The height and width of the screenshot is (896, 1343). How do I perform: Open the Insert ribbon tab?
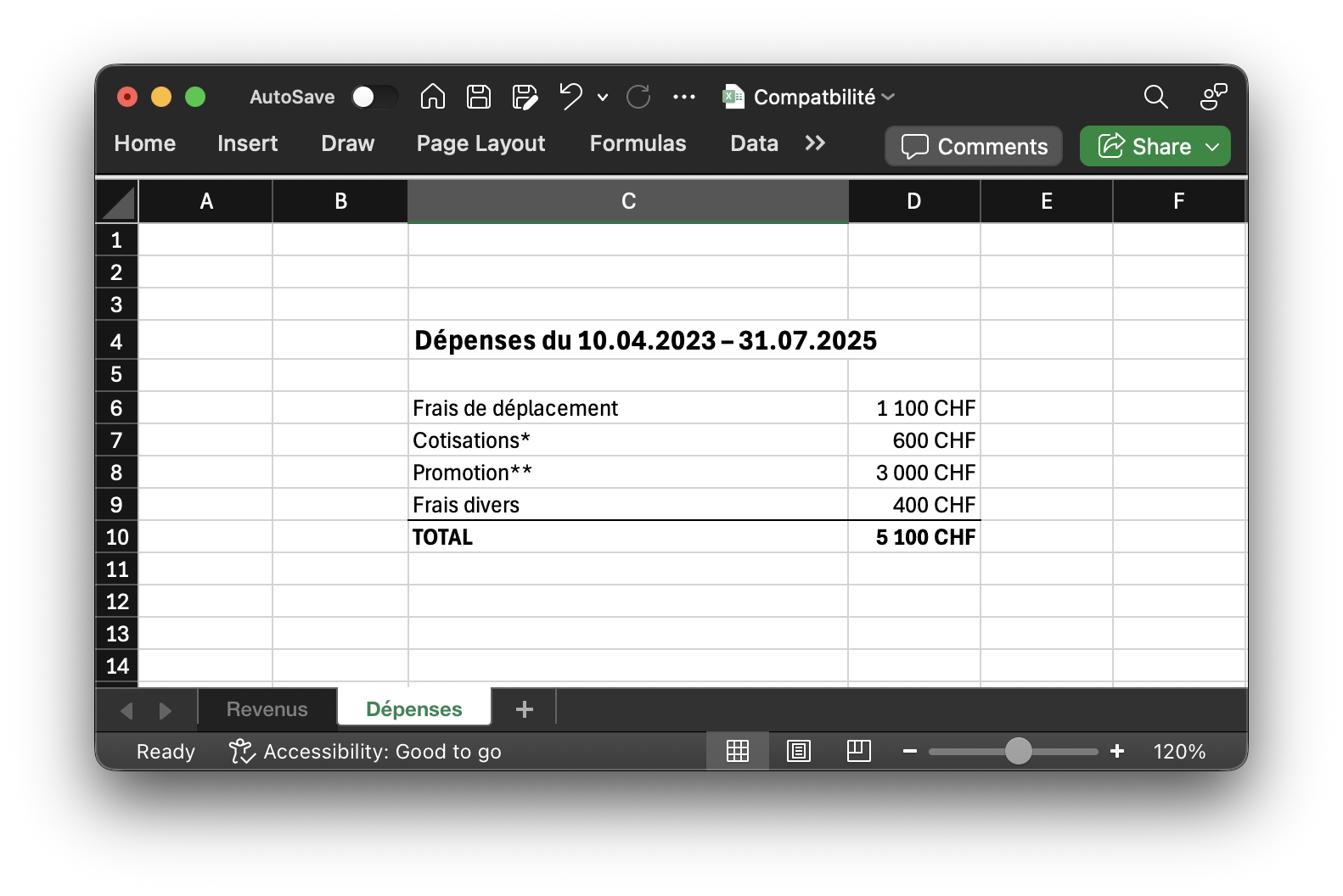pos(247,143)
